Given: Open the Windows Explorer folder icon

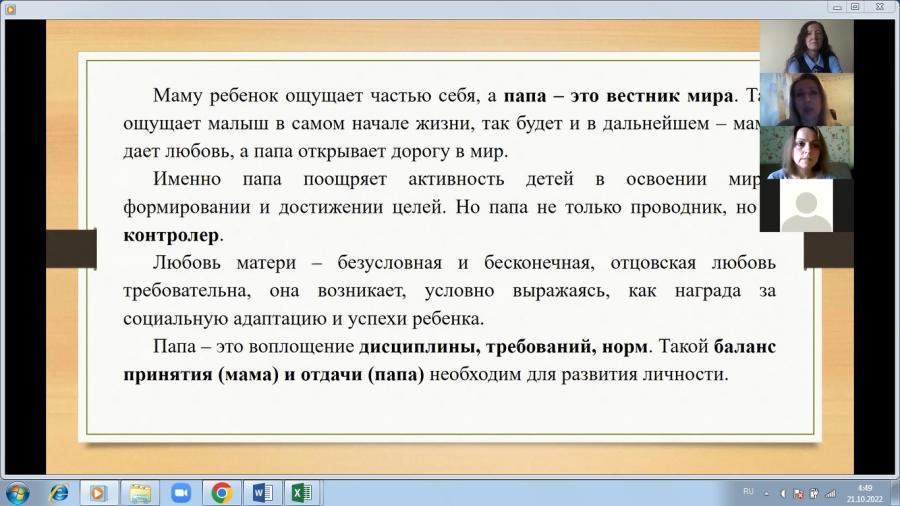Looking at the screenshot, I should [139, 493].
